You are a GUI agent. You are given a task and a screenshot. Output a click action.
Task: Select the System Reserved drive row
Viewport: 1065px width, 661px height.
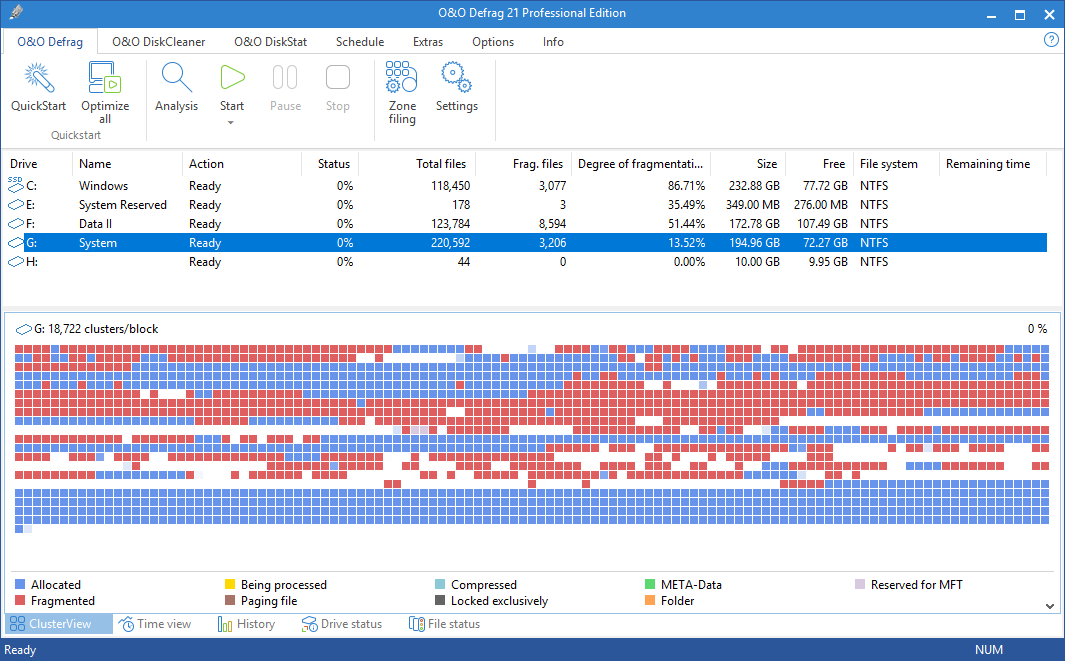click(526, 204)
